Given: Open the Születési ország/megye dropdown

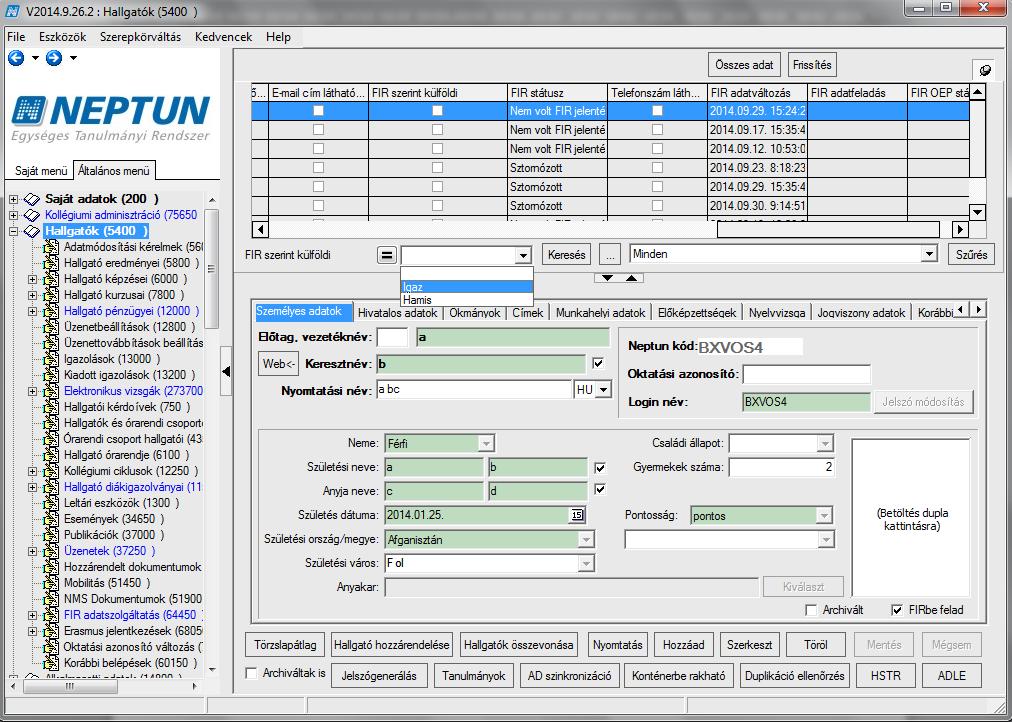Looking at the screenshot, I should [586, 539].
